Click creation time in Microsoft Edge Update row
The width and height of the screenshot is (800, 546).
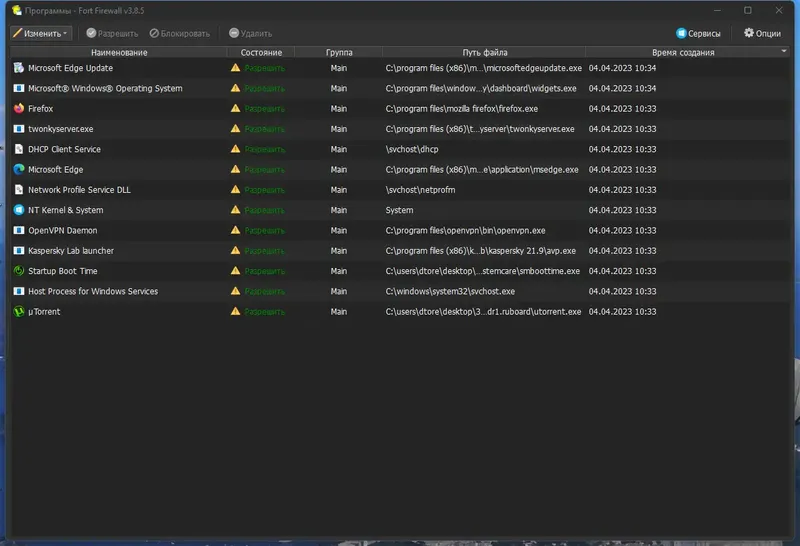click(x=622, y=68)
